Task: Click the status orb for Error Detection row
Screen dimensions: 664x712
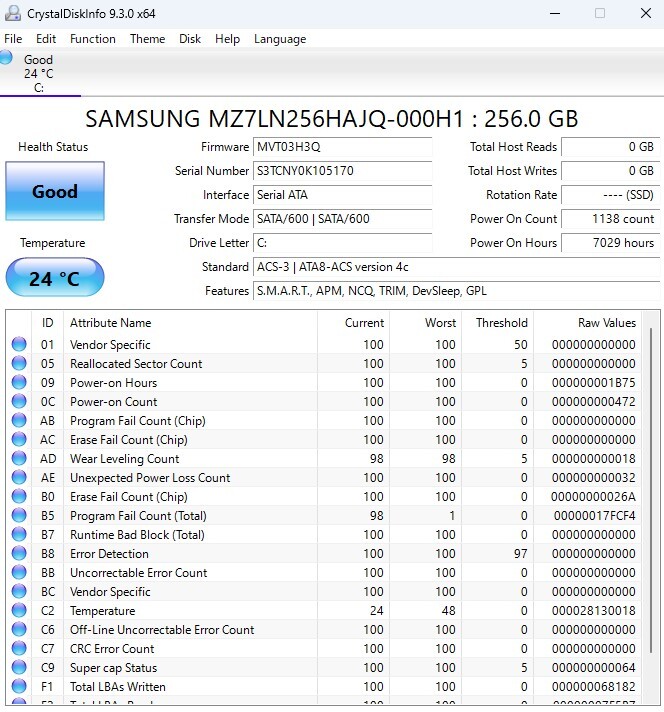Action: point(19,554)
